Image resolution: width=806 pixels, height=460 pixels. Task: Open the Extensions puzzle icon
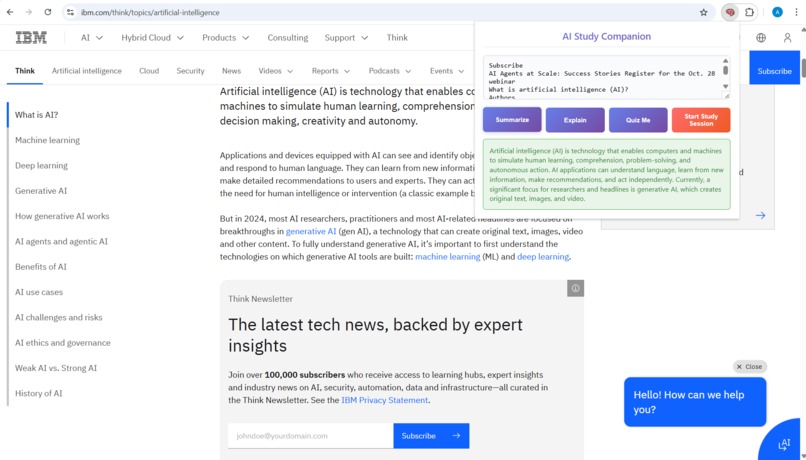click(749, 12)
